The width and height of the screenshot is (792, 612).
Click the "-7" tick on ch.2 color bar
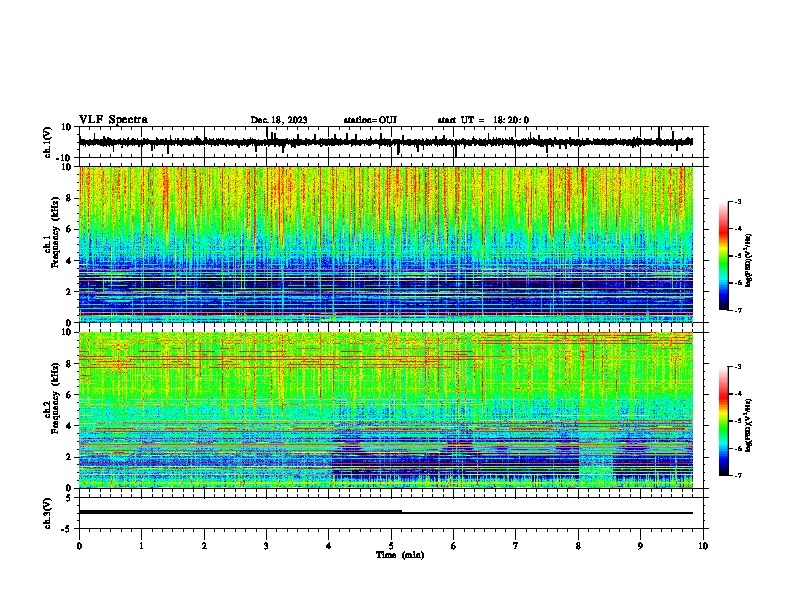tap(738, 475)
